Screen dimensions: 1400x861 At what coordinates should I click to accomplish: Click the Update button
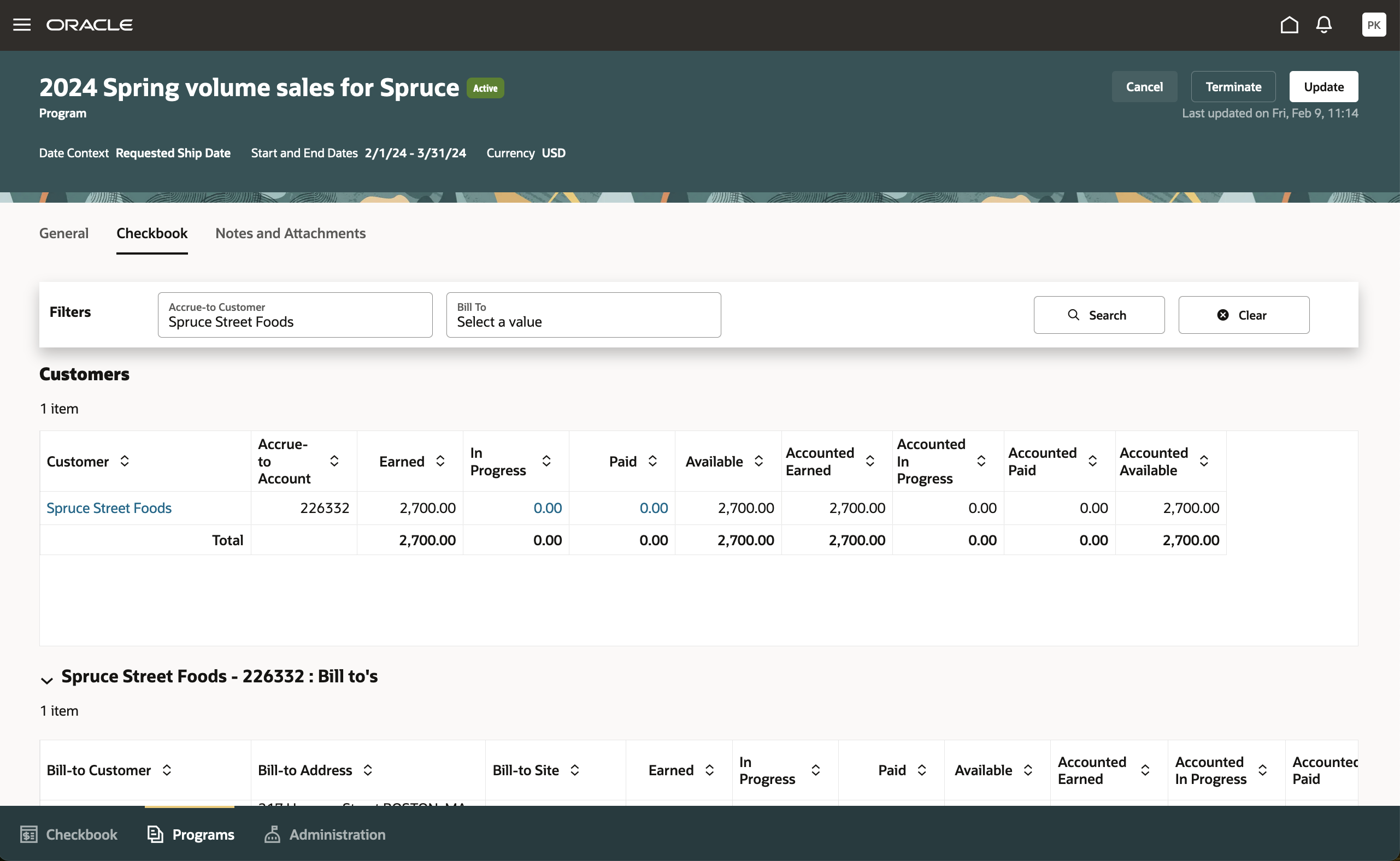1323,86
